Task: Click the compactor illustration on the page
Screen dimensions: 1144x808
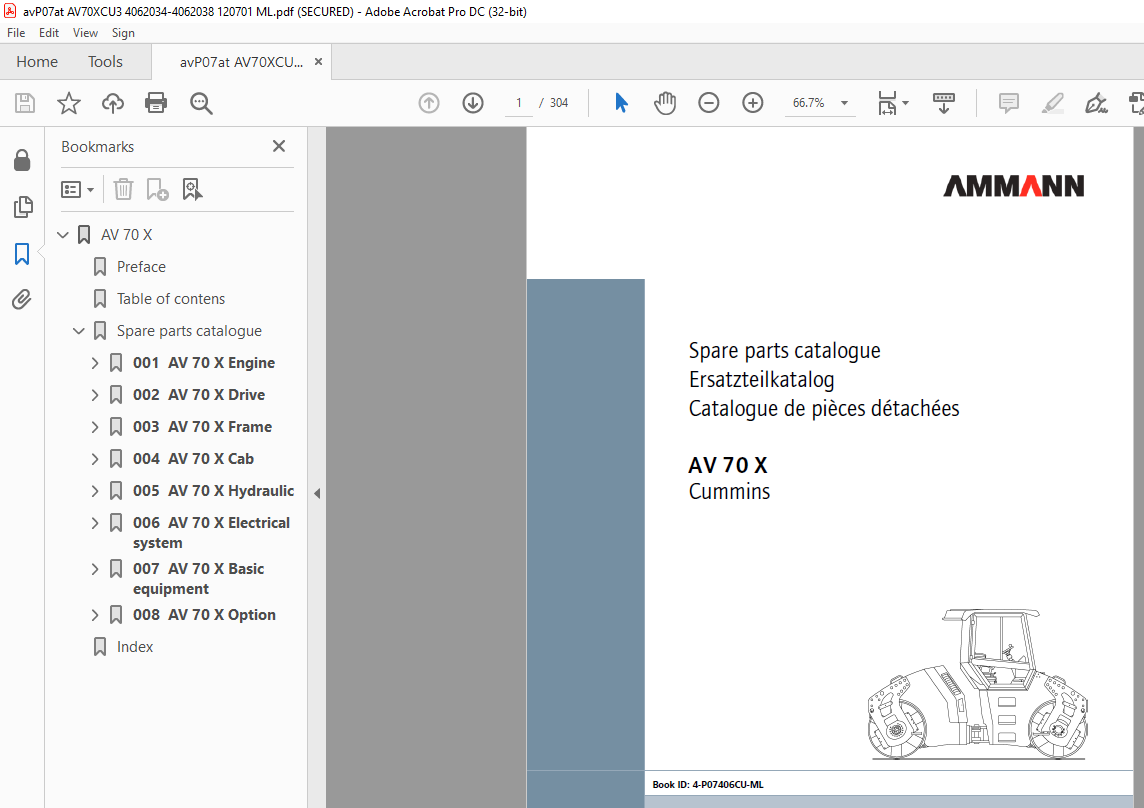Action: pos(978,684)
